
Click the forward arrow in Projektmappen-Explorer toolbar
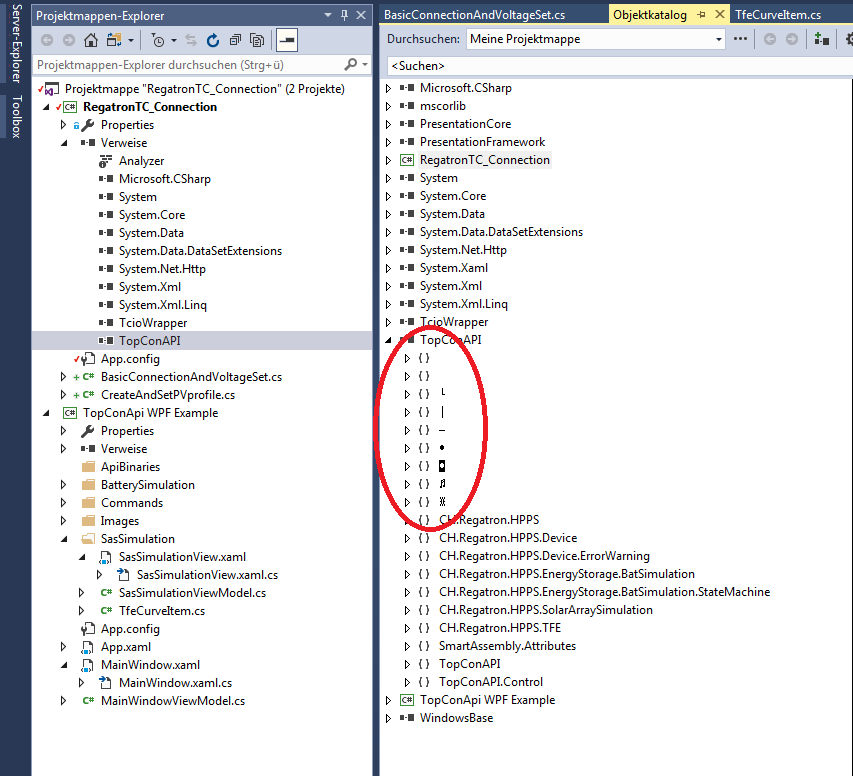(68, 41)
